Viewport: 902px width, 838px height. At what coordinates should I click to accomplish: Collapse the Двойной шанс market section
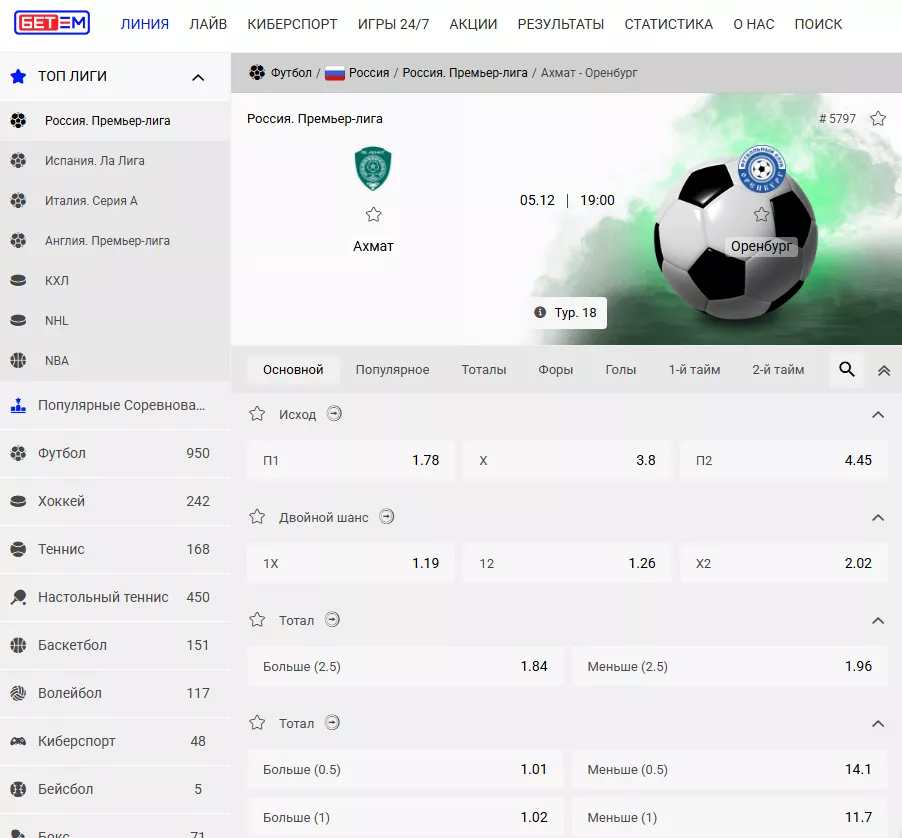click(x=878, y=517)
